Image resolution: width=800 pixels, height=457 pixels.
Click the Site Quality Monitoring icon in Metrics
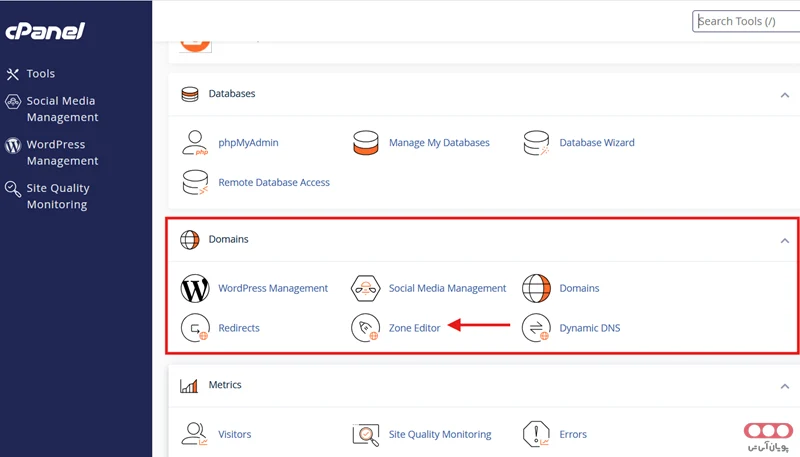366,435
